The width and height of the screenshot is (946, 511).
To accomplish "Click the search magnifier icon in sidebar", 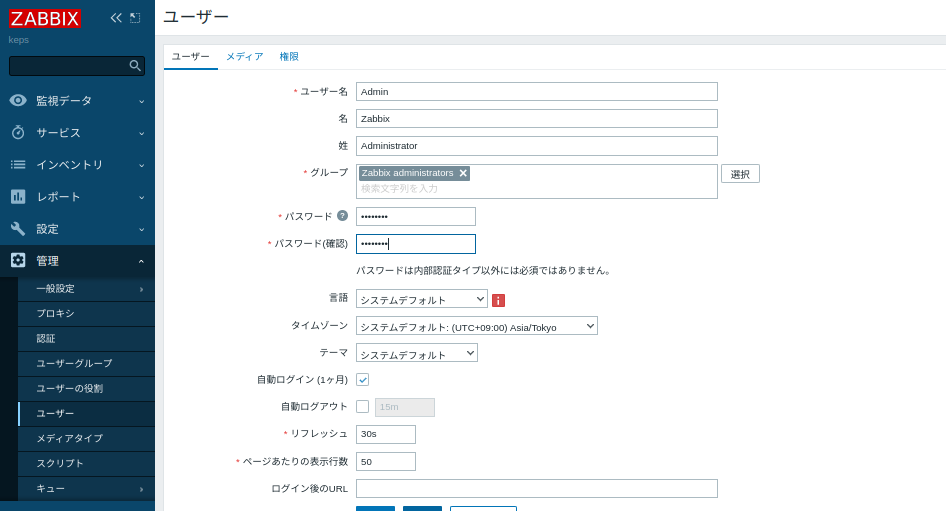I will pyautogui.click(x=135, y=65).
